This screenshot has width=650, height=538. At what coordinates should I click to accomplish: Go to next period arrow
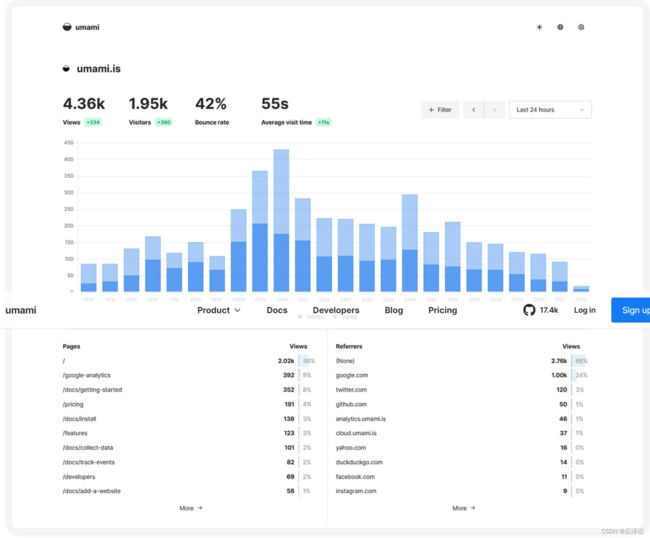(494, 110)
